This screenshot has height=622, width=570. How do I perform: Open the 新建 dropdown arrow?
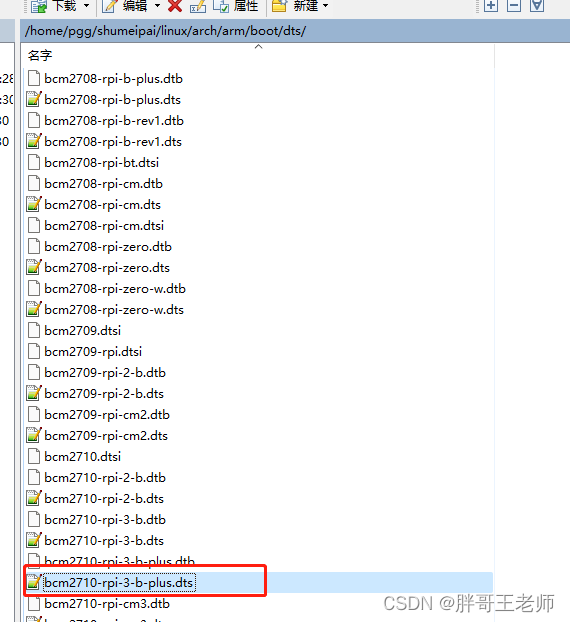click(x=326, y=6)
